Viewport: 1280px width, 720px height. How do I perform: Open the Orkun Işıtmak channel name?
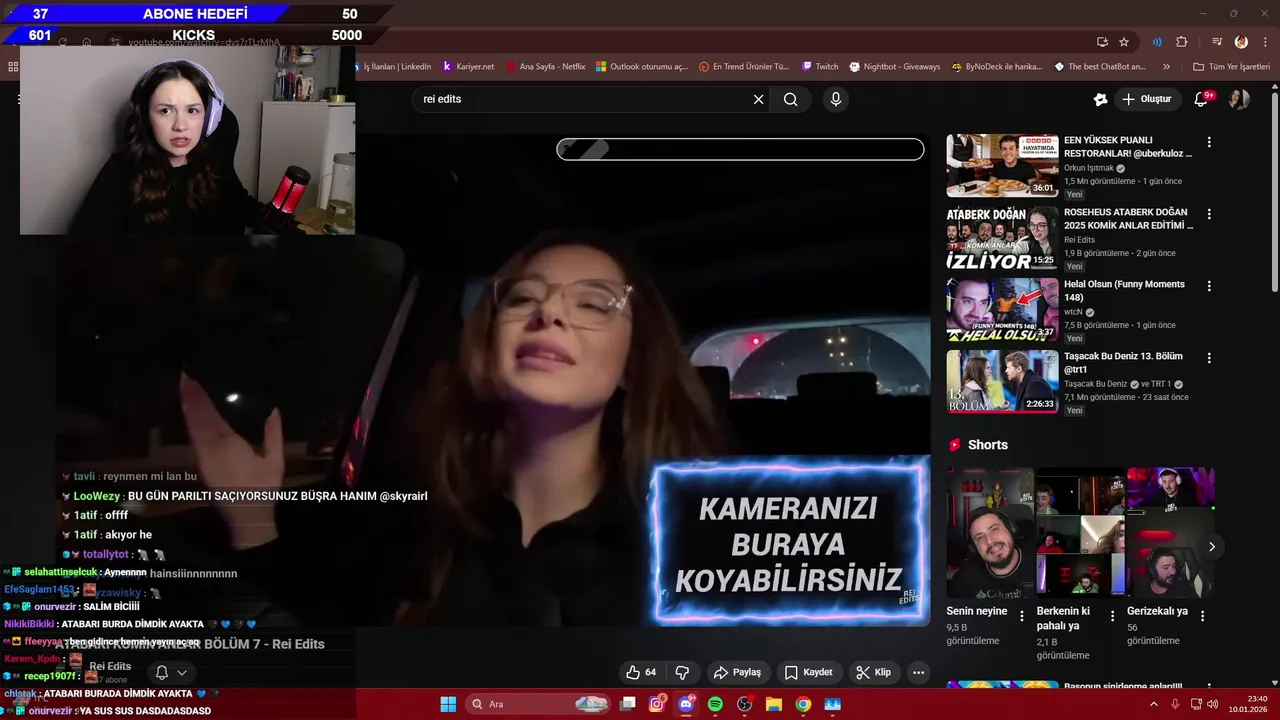click(1088, 168)
